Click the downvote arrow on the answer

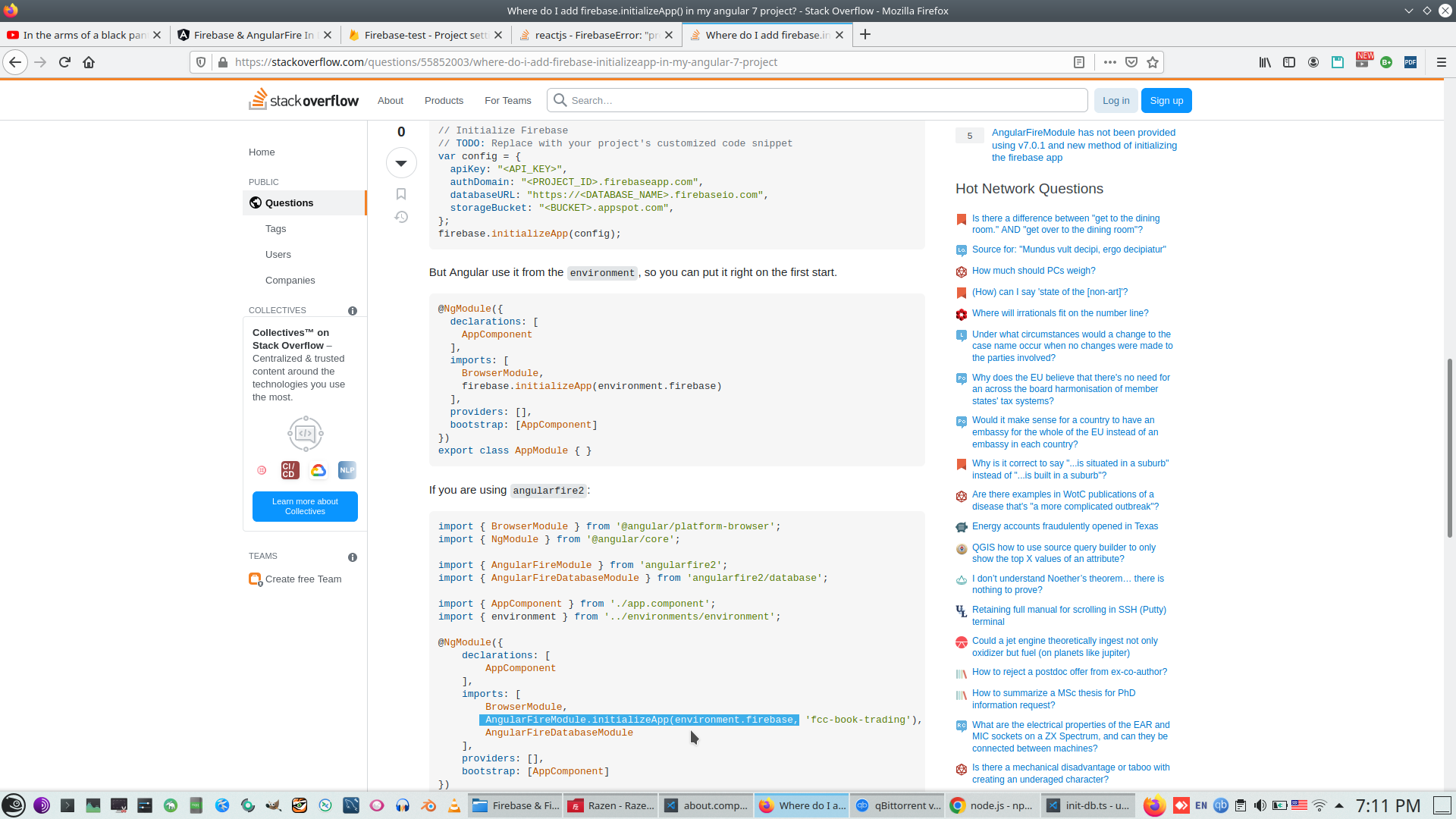click(401, 163)
